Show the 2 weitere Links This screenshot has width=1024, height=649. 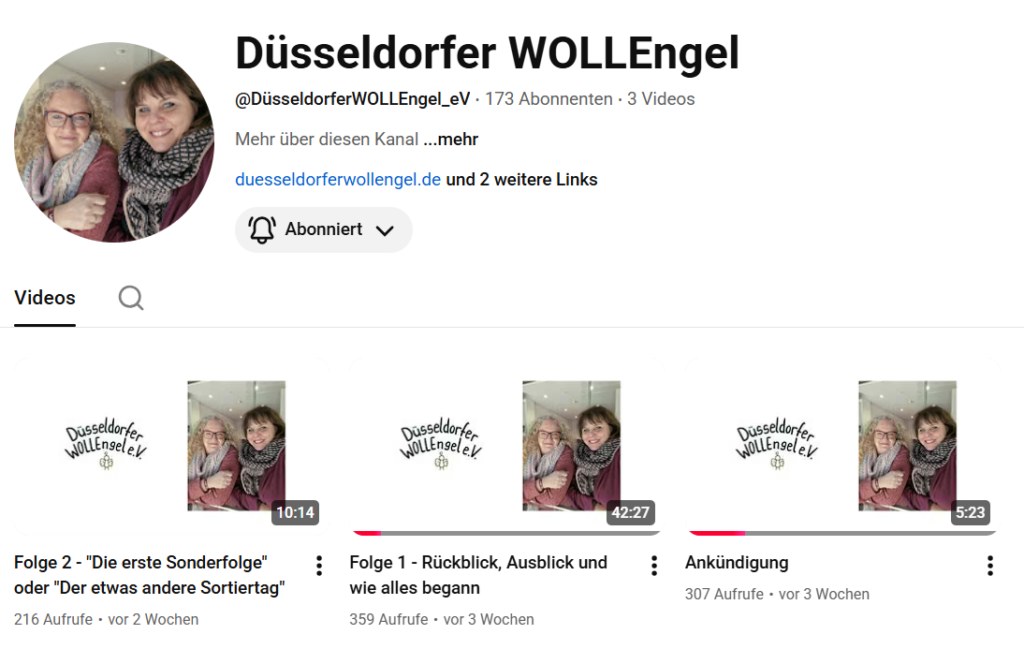coord(521,180)
